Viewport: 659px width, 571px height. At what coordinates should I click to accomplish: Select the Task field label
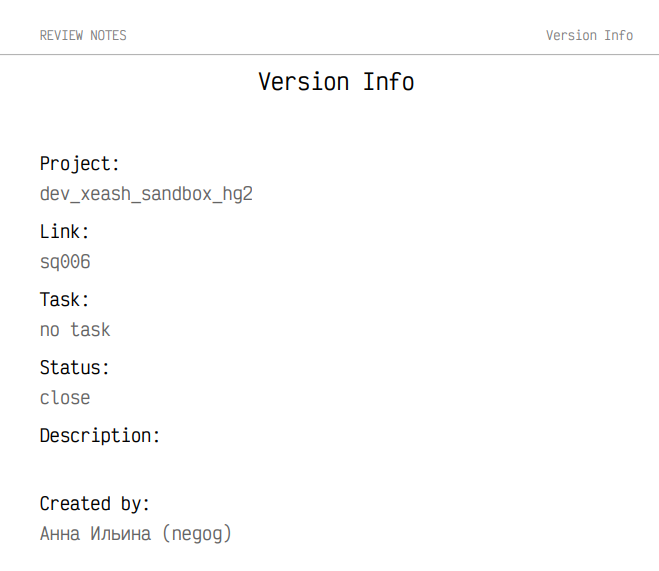(x=65, y=300)
